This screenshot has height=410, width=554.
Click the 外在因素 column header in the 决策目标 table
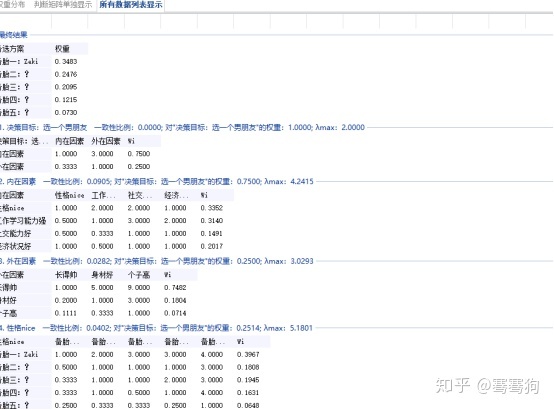[106, 141]
